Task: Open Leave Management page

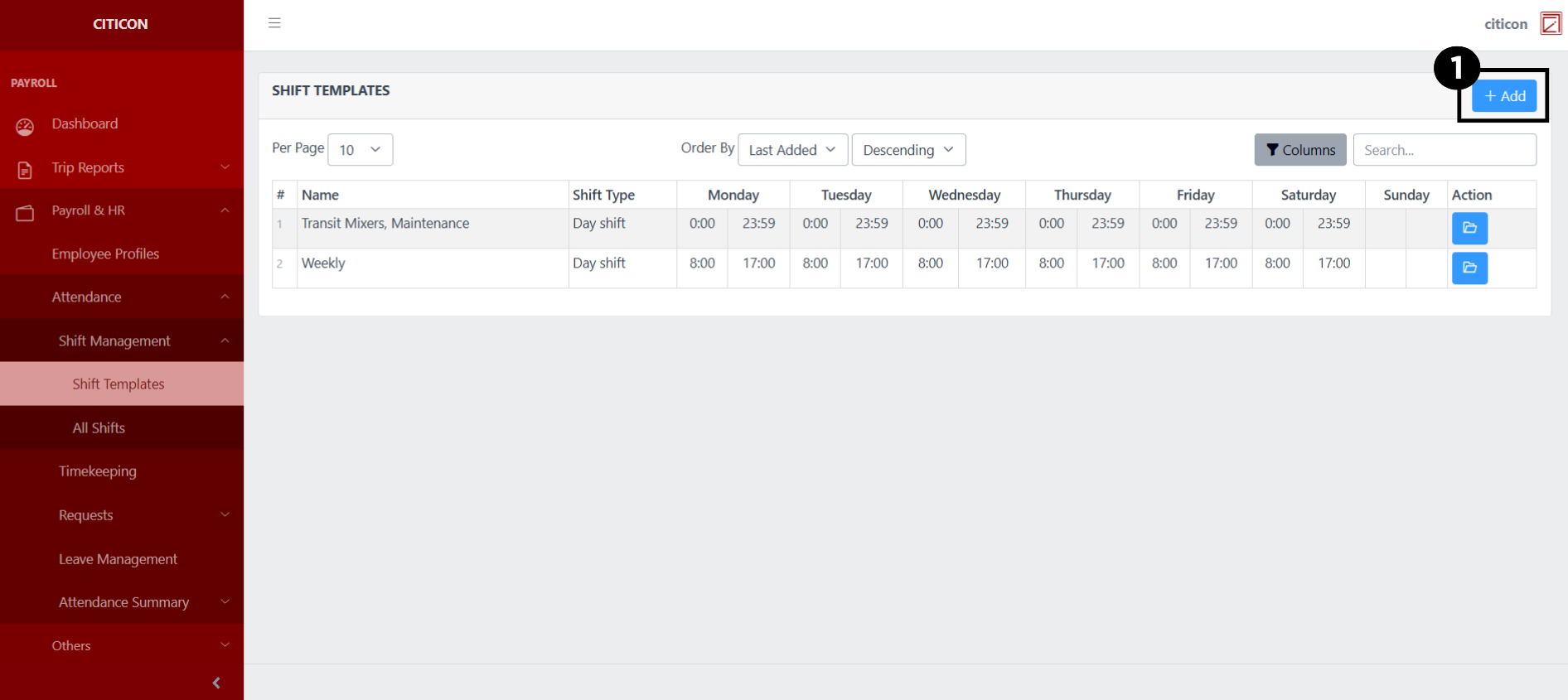Action: pos(118,559)
